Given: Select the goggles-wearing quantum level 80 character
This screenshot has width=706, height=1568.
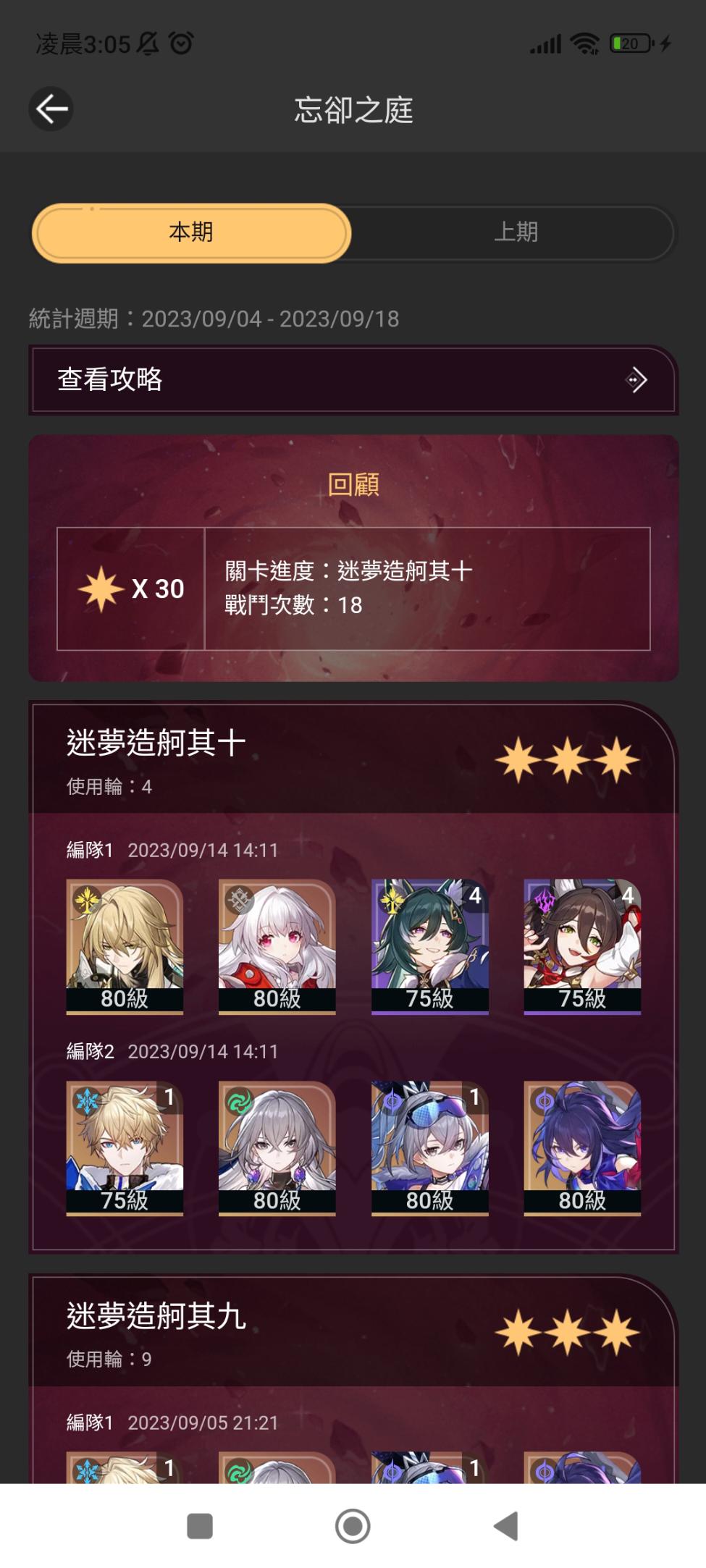Looking at the screenshot, I should tap(430, 1148).
